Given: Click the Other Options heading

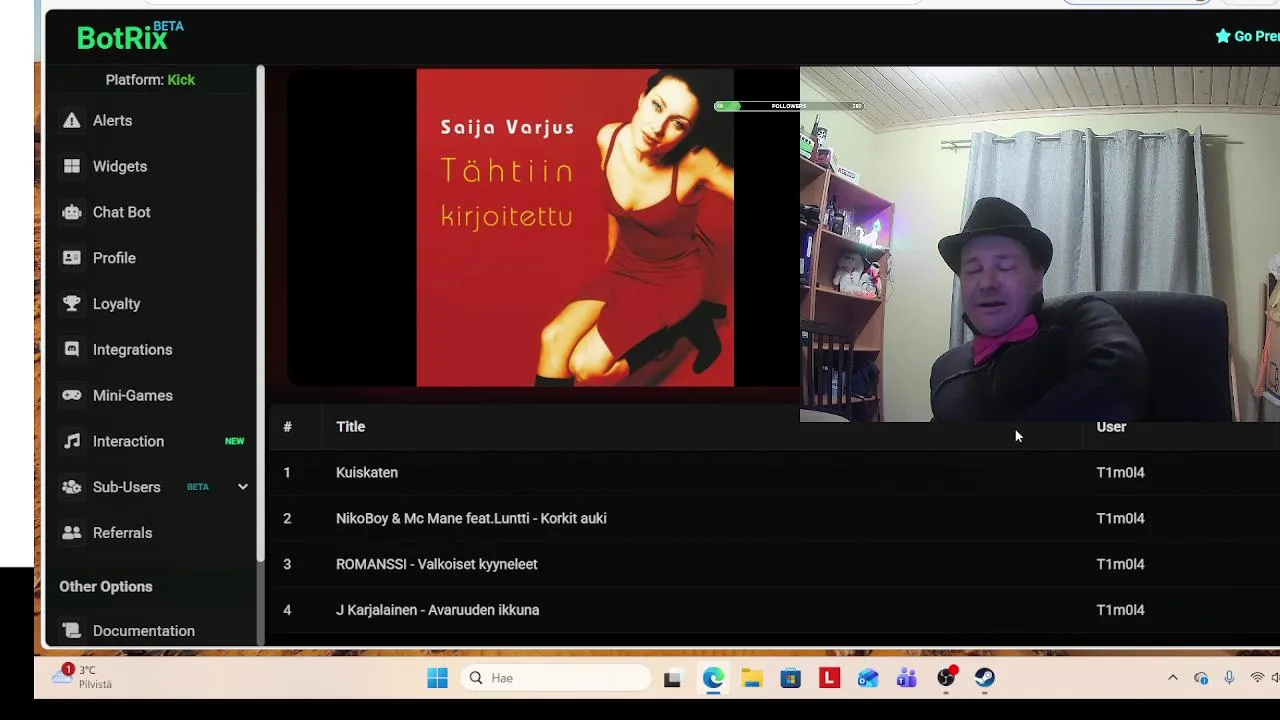Looking at the screenshot, I should tap(106, 587).
